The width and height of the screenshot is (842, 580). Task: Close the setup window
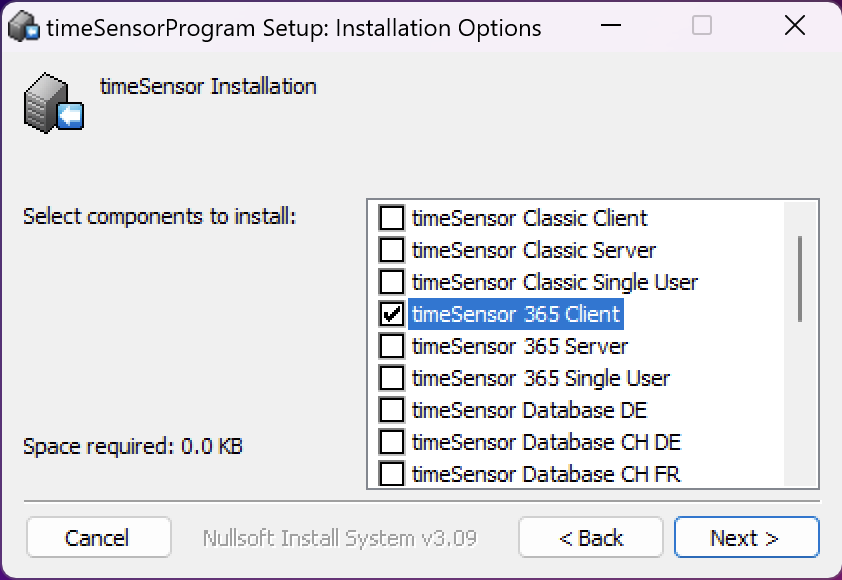(795, 26)
